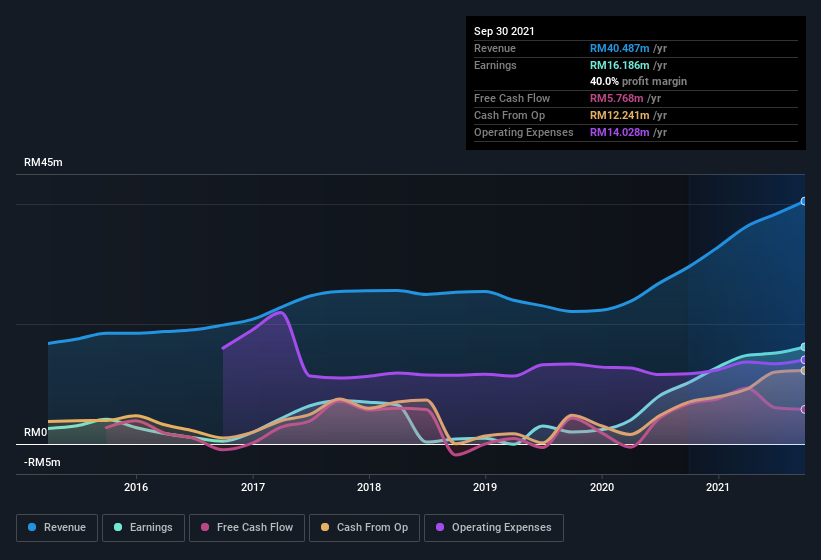Select the 2018 x-axis year label

[369, 488]
